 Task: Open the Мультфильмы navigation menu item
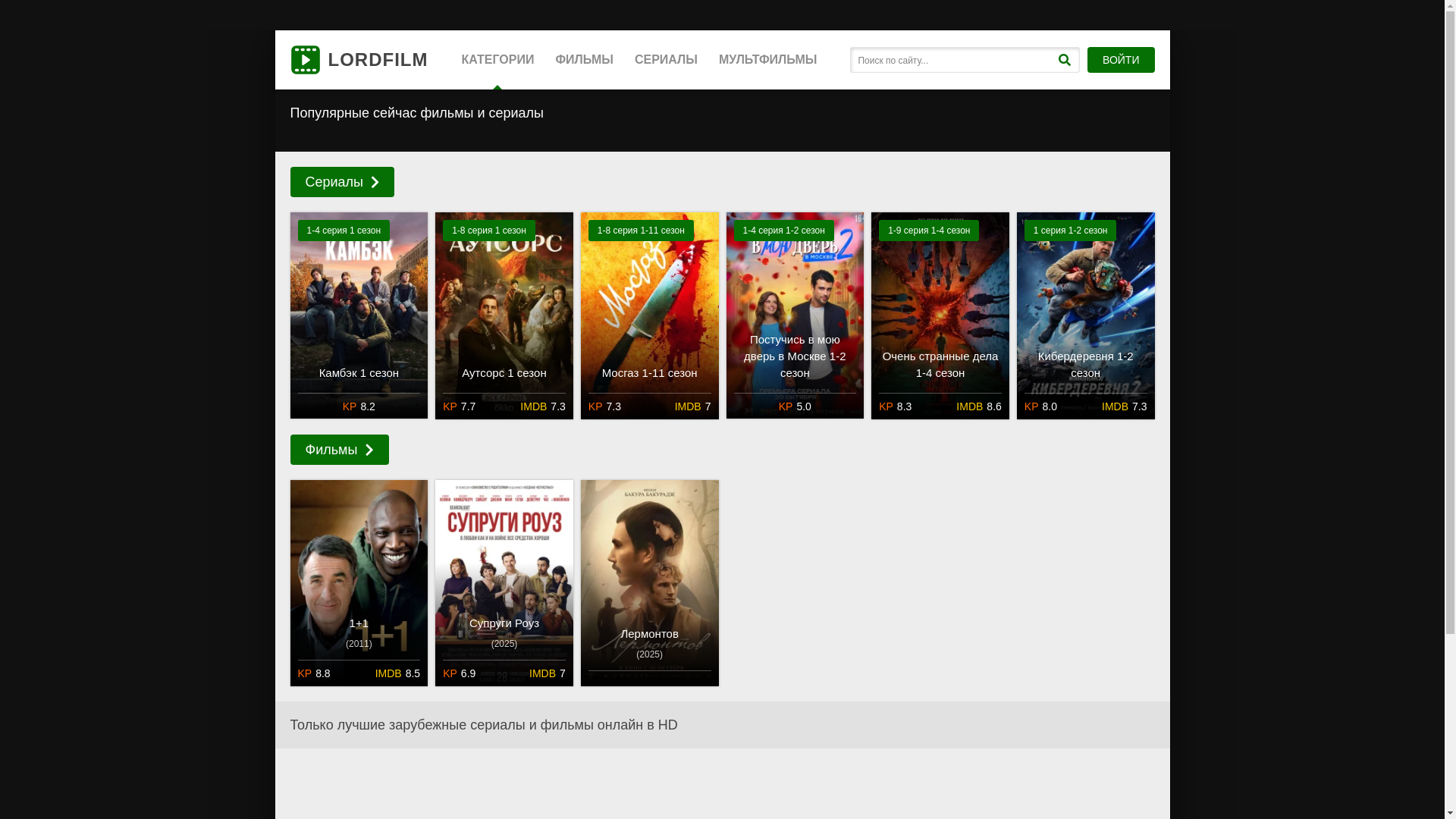click(x=767, y=60)
